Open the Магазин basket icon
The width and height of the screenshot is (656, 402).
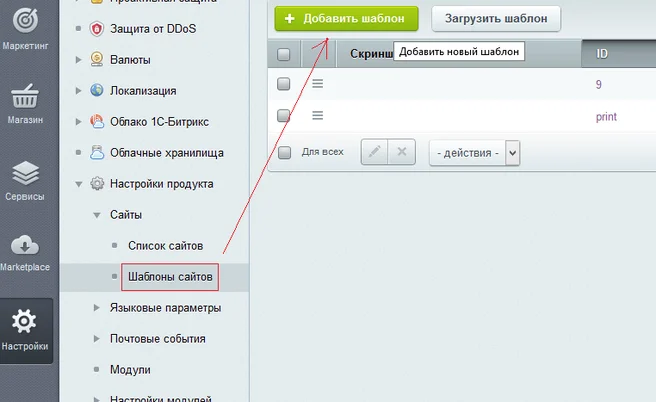pos(25,96)
